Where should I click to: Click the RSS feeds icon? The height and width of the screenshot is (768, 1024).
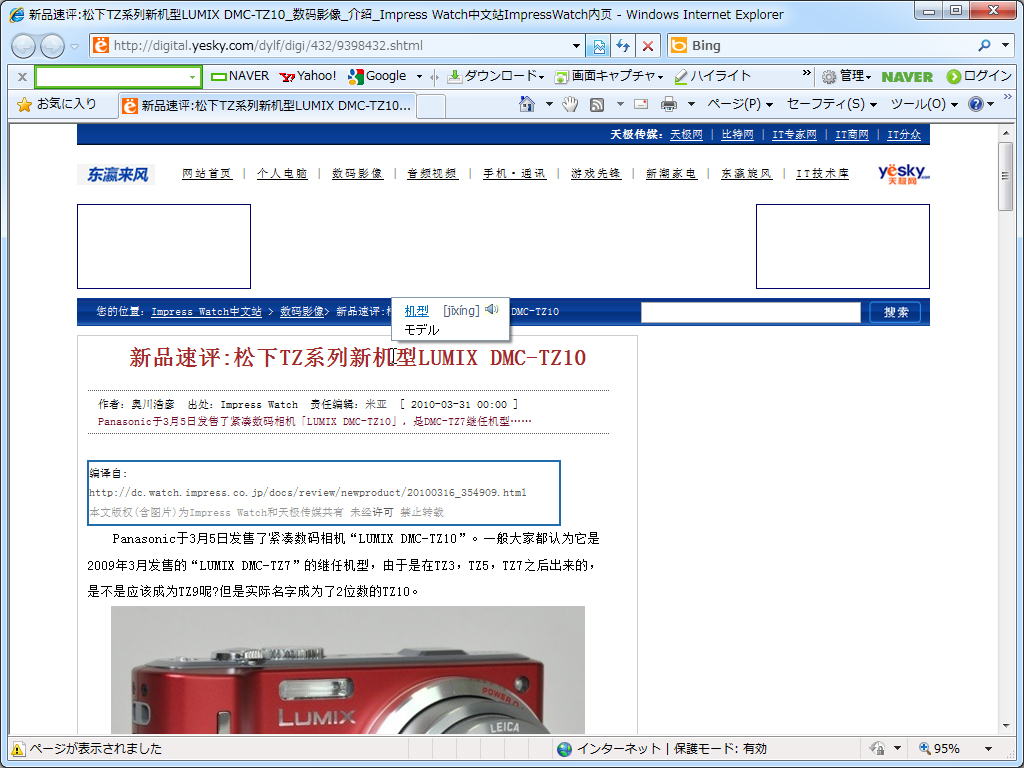coord(596,104)
